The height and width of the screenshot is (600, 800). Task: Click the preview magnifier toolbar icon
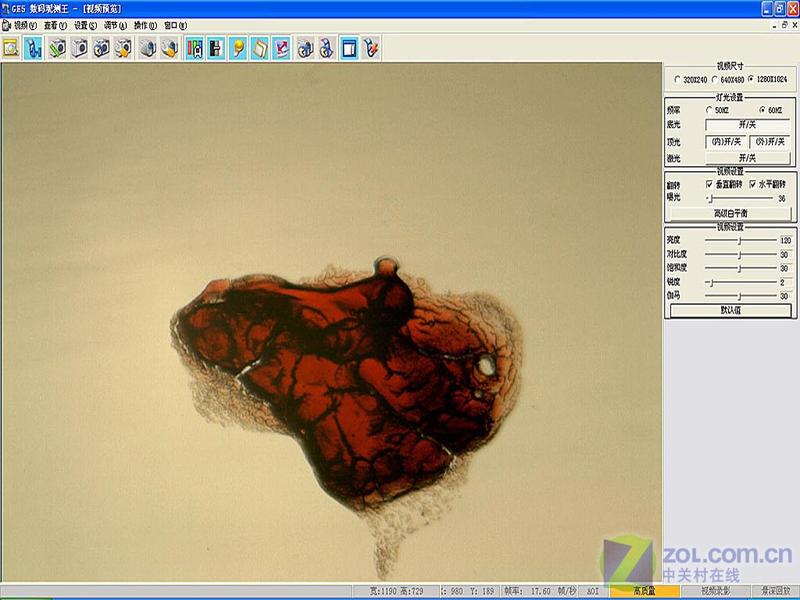point(11,48)
